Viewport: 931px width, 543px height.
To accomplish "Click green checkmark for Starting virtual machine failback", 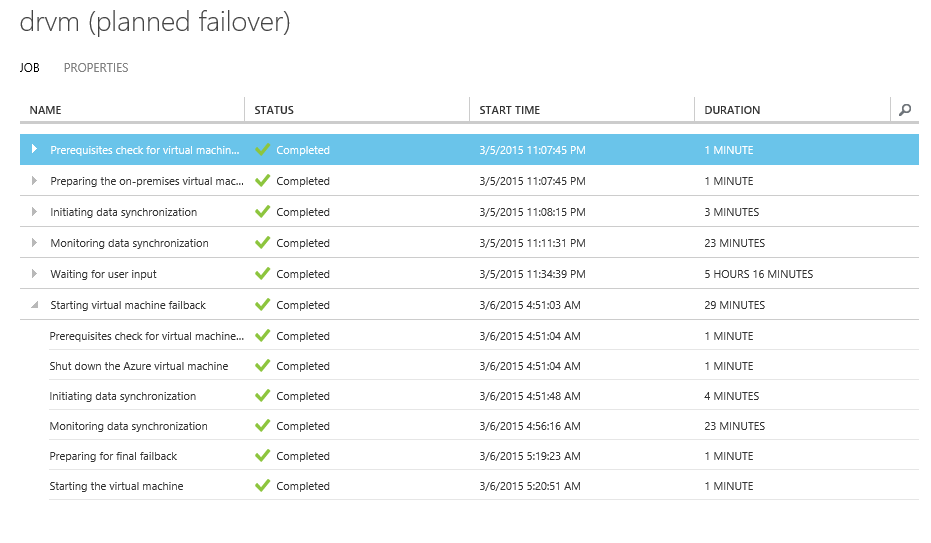I will (x=263, y=305).
